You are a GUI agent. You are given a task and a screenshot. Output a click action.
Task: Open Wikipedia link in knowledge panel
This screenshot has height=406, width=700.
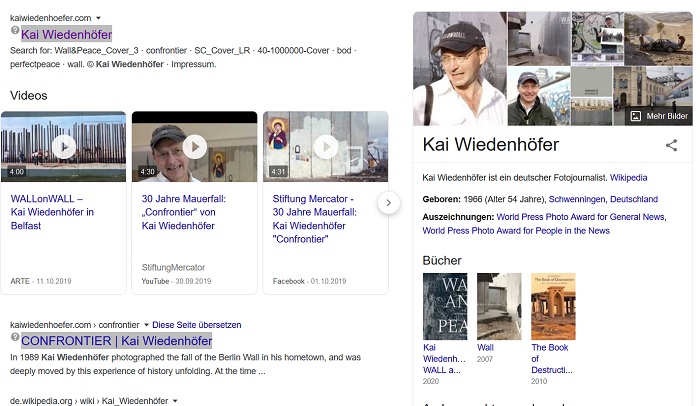point(628,177)
